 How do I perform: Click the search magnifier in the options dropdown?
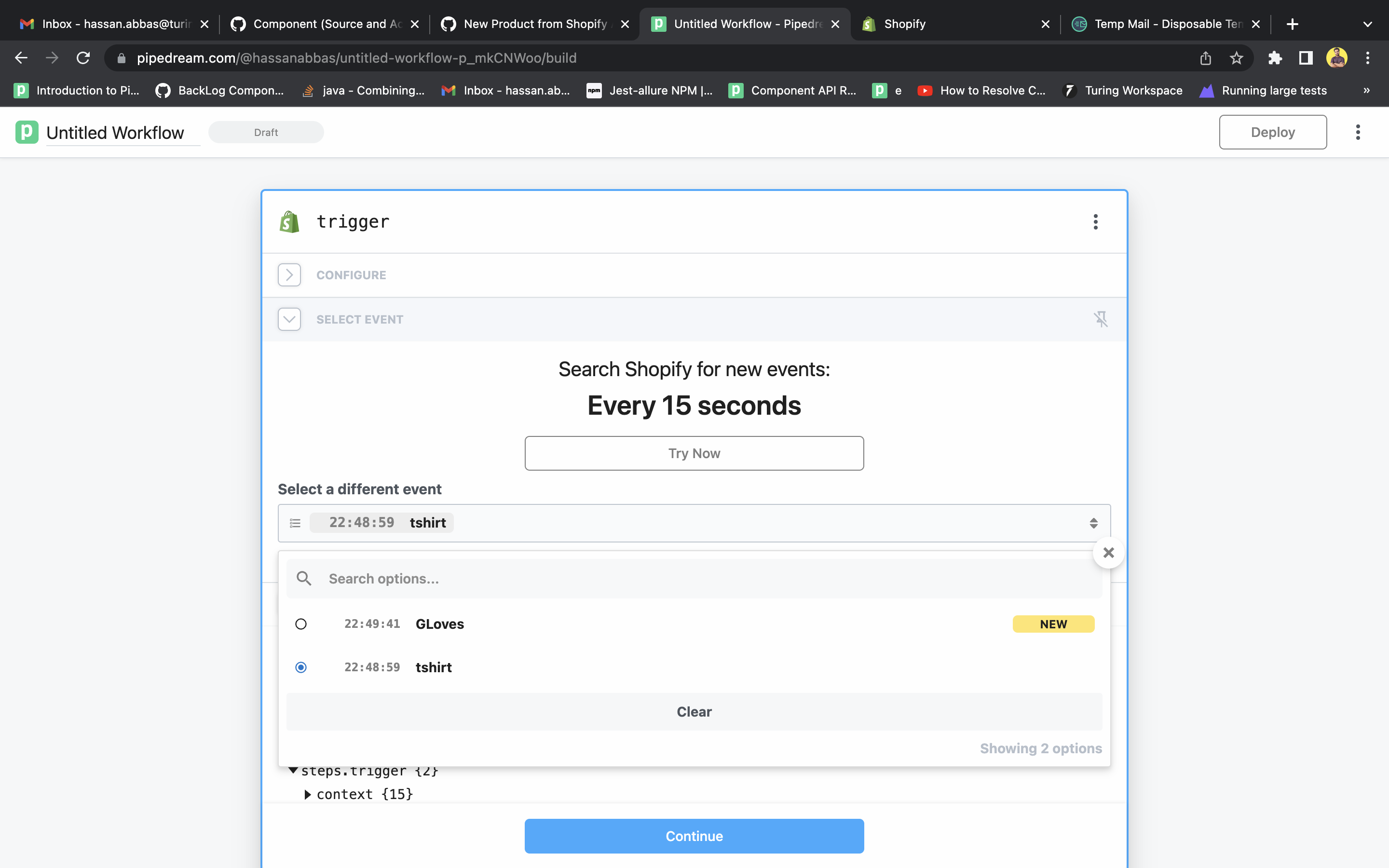tap(304, 578)
